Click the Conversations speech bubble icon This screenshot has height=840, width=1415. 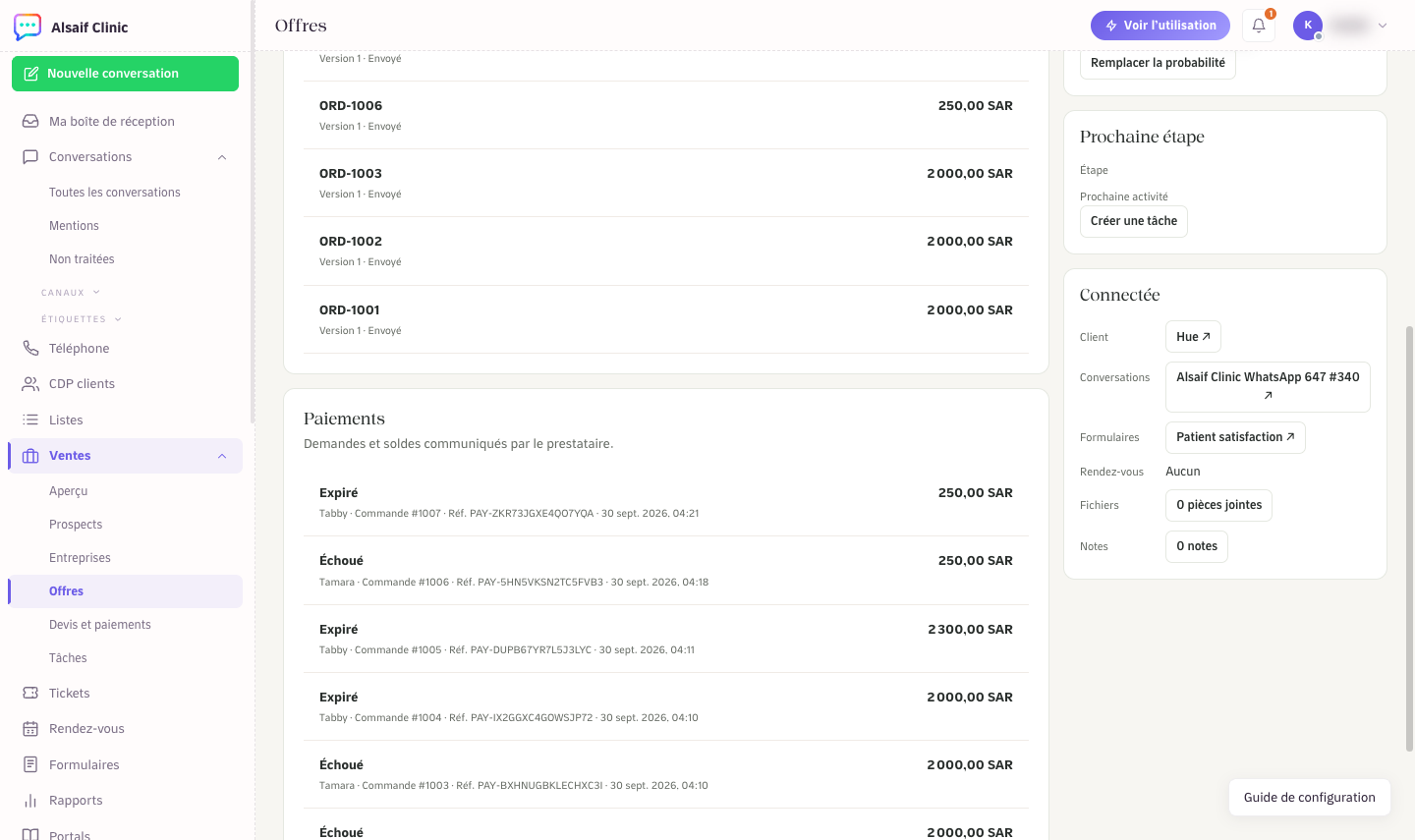30,157
